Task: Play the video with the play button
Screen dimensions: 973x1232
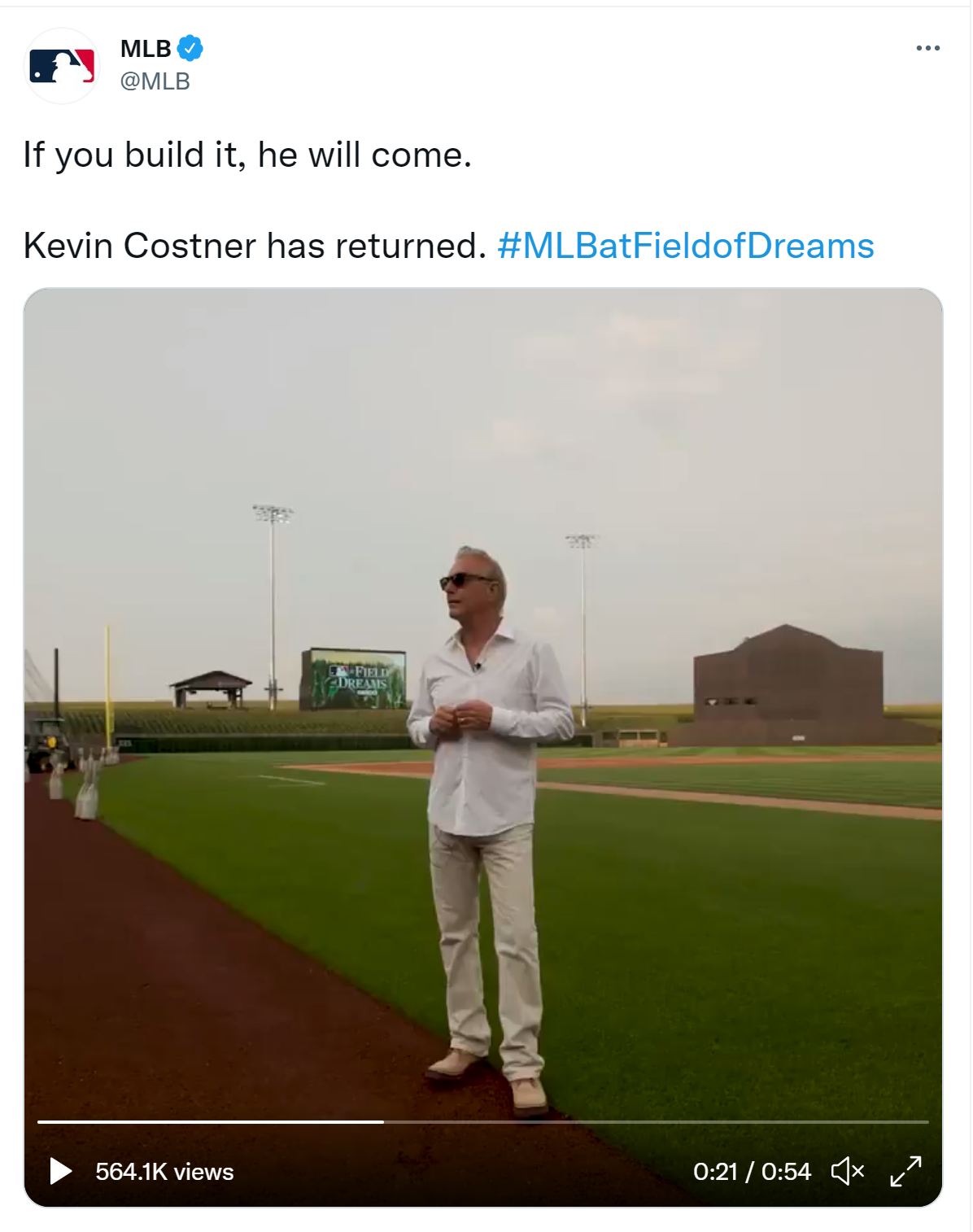Action: [x=61, y=1171]
